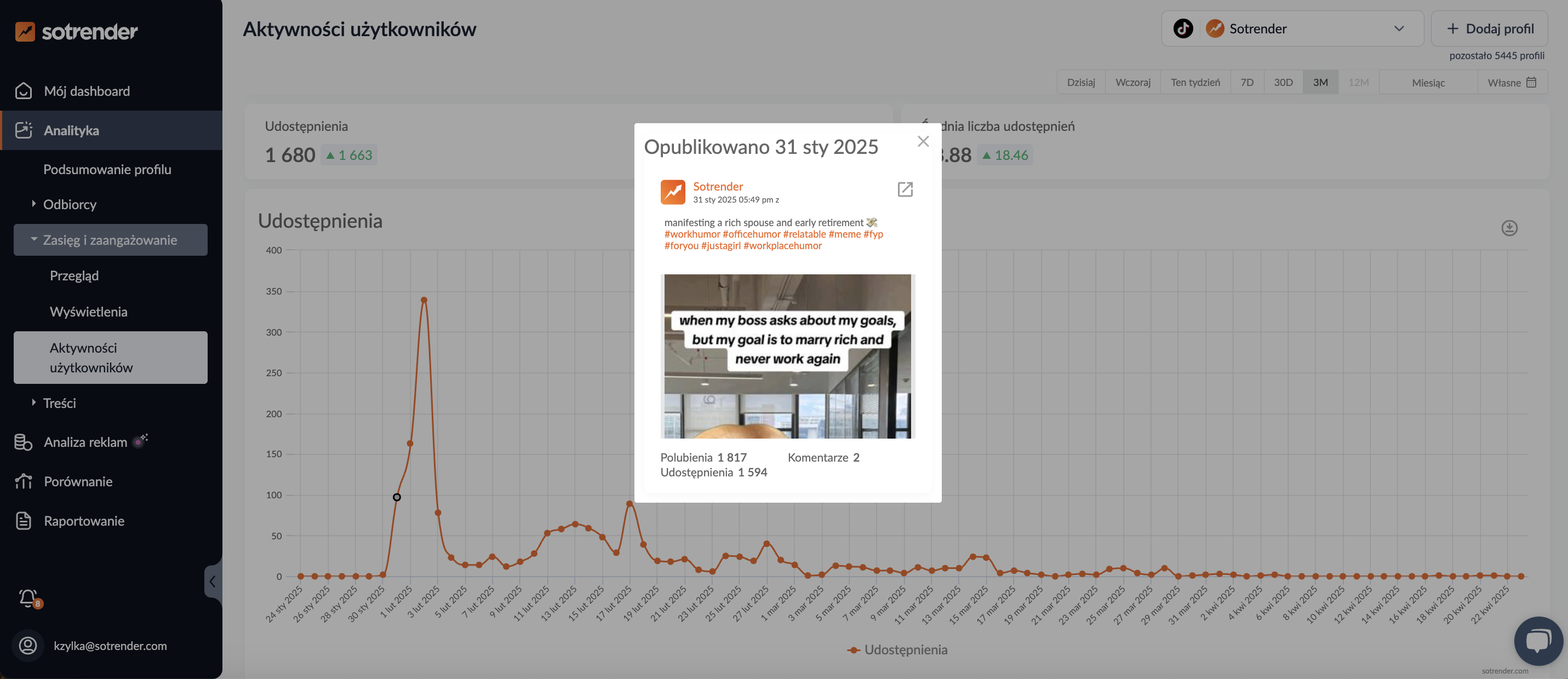Viewport: 1568px width, 679px height.
Task: Open Podsumowanie profilu
Action: click(x=107, y=169)
